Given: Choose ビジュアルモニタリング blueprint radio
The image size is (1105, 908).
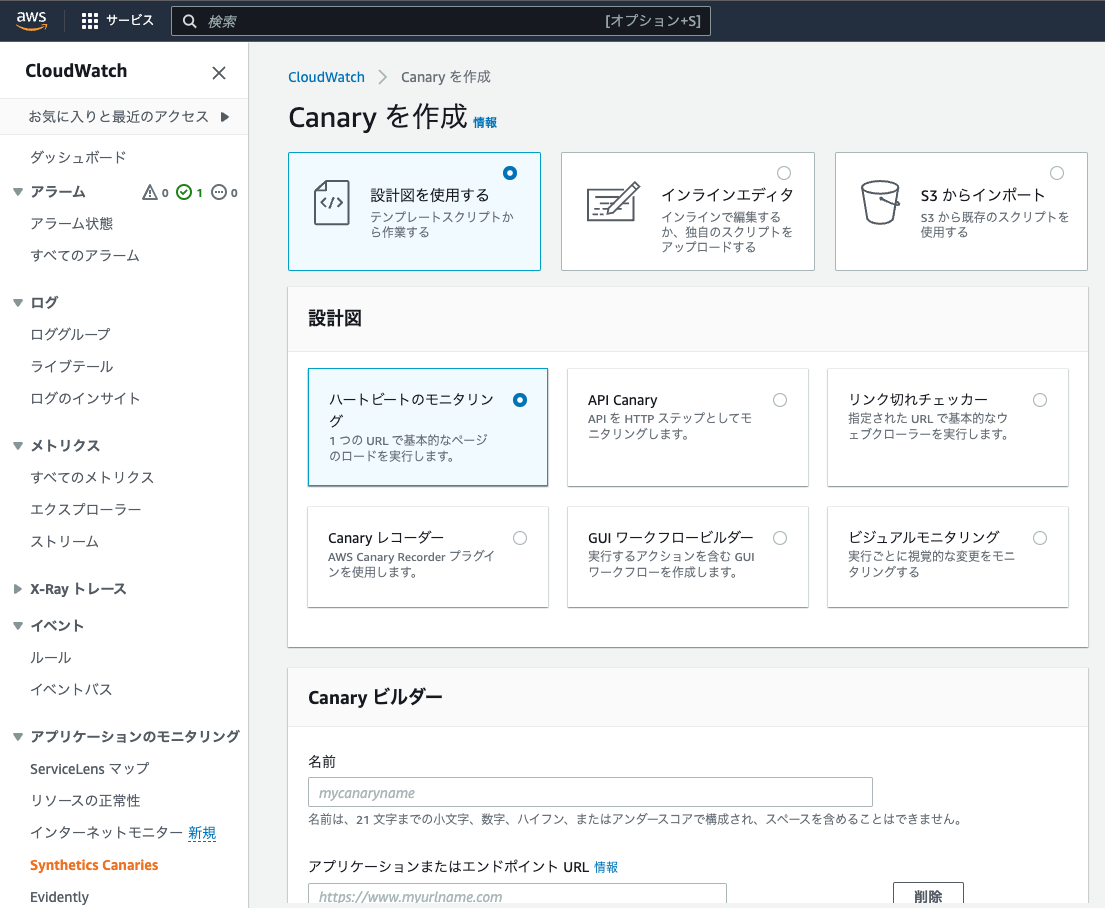Looking at the screenshot, I should tap(1040, 538).
